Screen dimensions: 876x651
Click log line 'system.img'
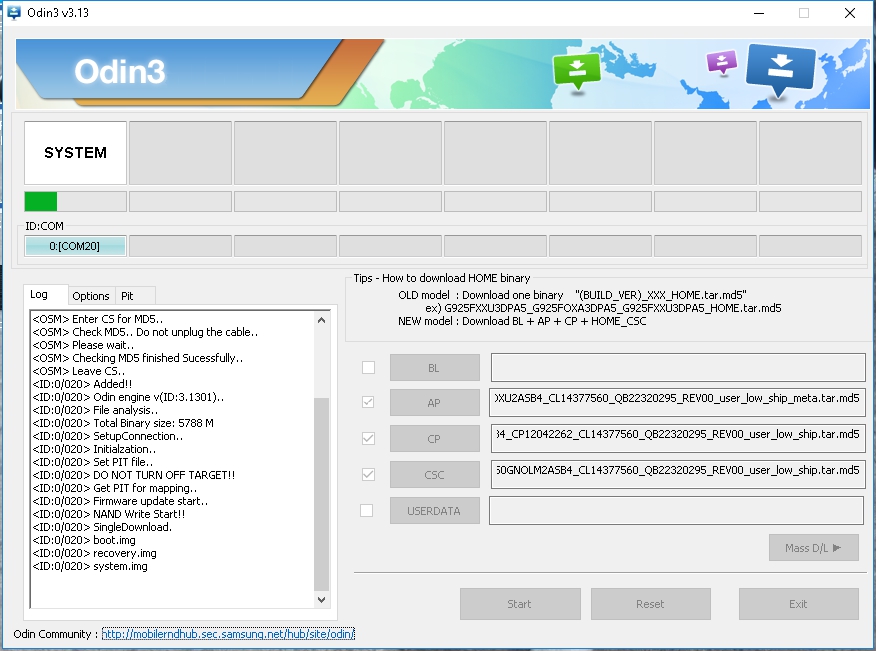point(90,566)
